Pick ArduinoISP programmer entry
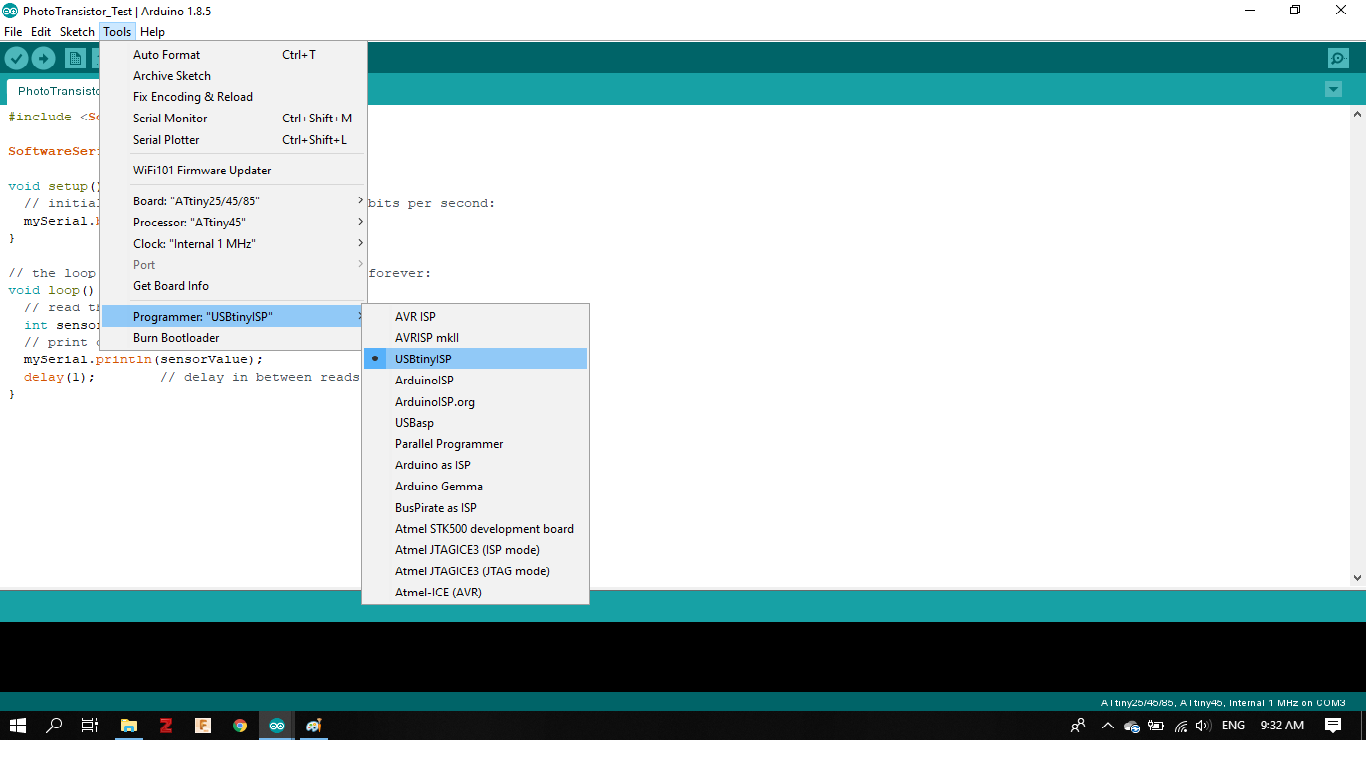 pos(476,380)
